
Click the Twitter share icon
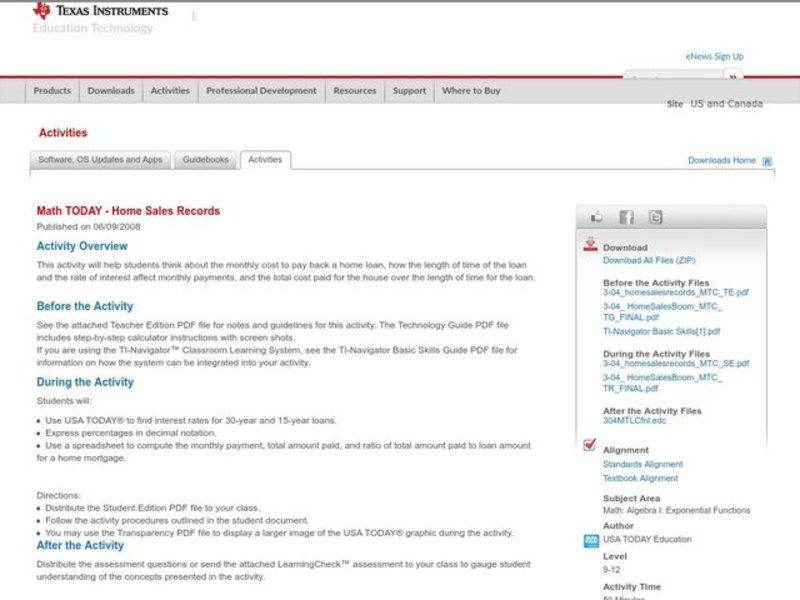pyautogui.click(x=656, y=216)
